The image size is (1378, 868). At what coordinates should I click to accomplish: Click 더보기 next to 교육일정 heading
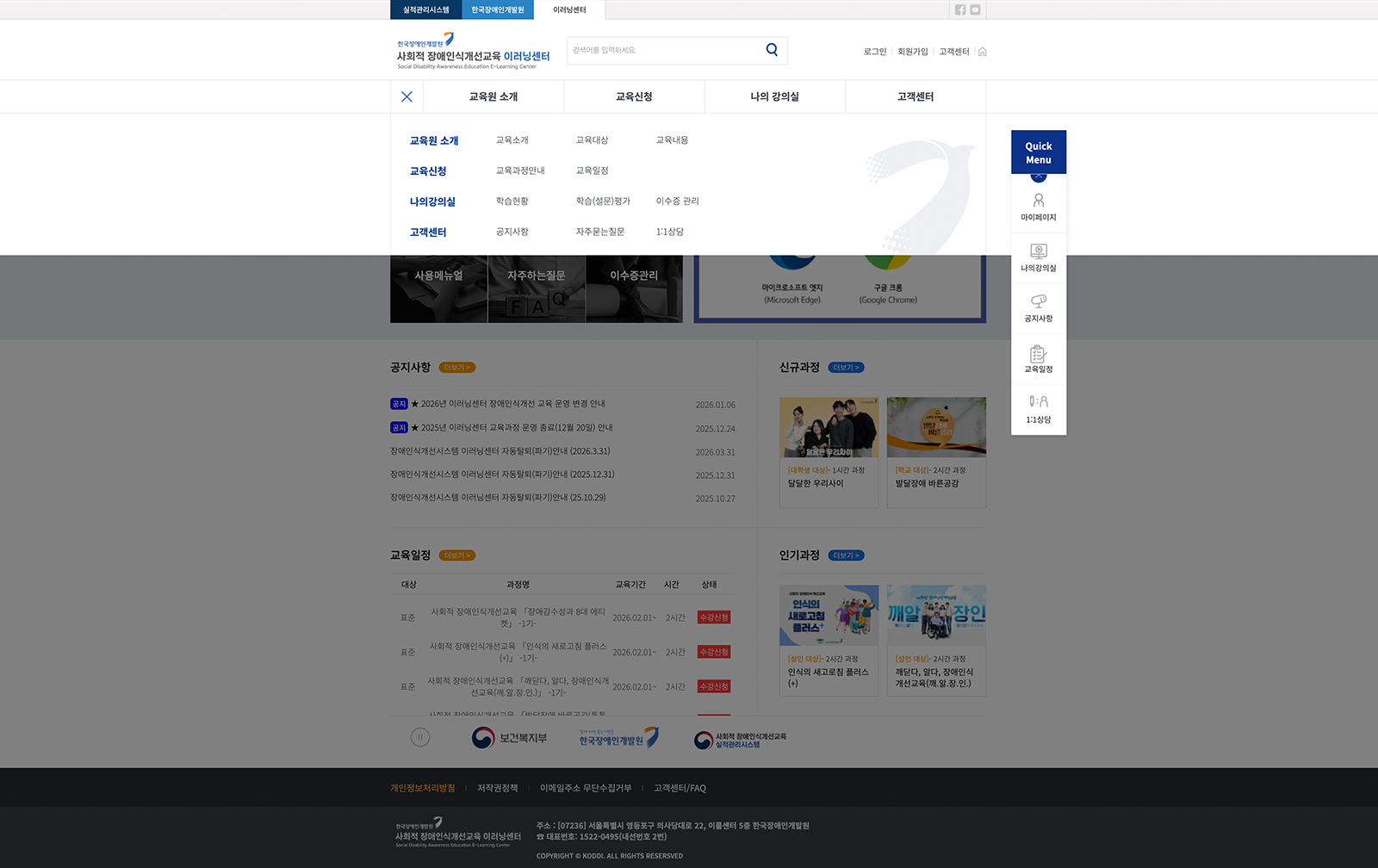[x=456, y=555]
